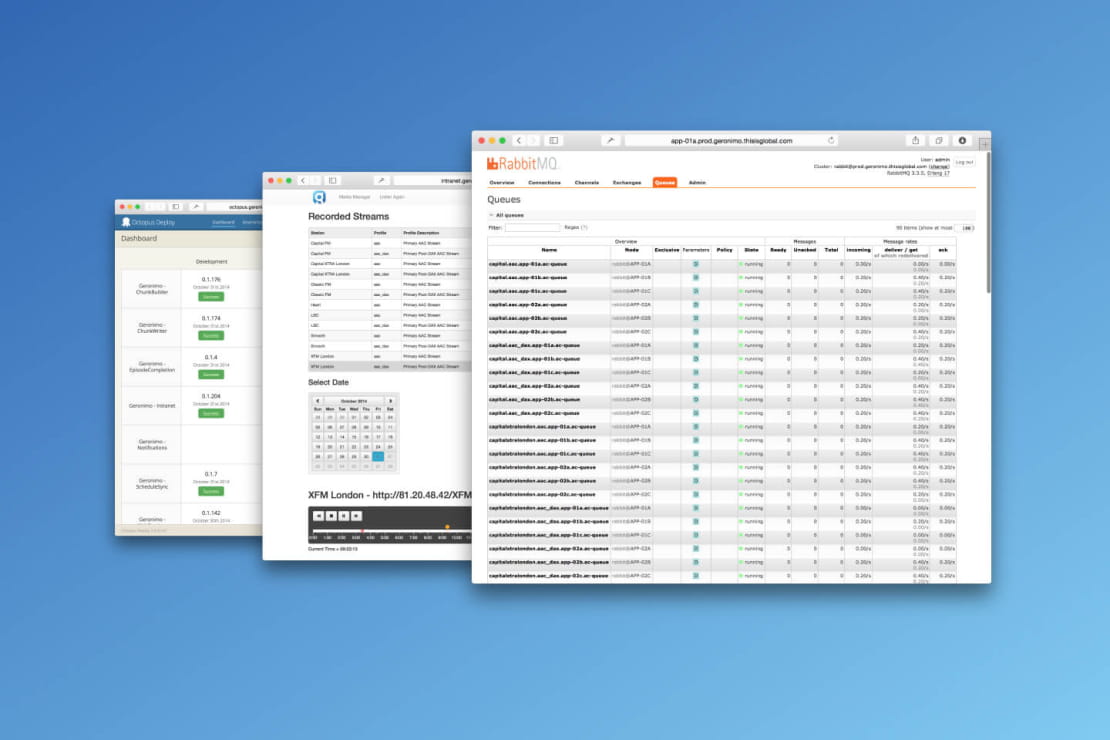Click the show-at-most items number field
The width and height of the screenshot is (1110, 740).
coord(965,228)
